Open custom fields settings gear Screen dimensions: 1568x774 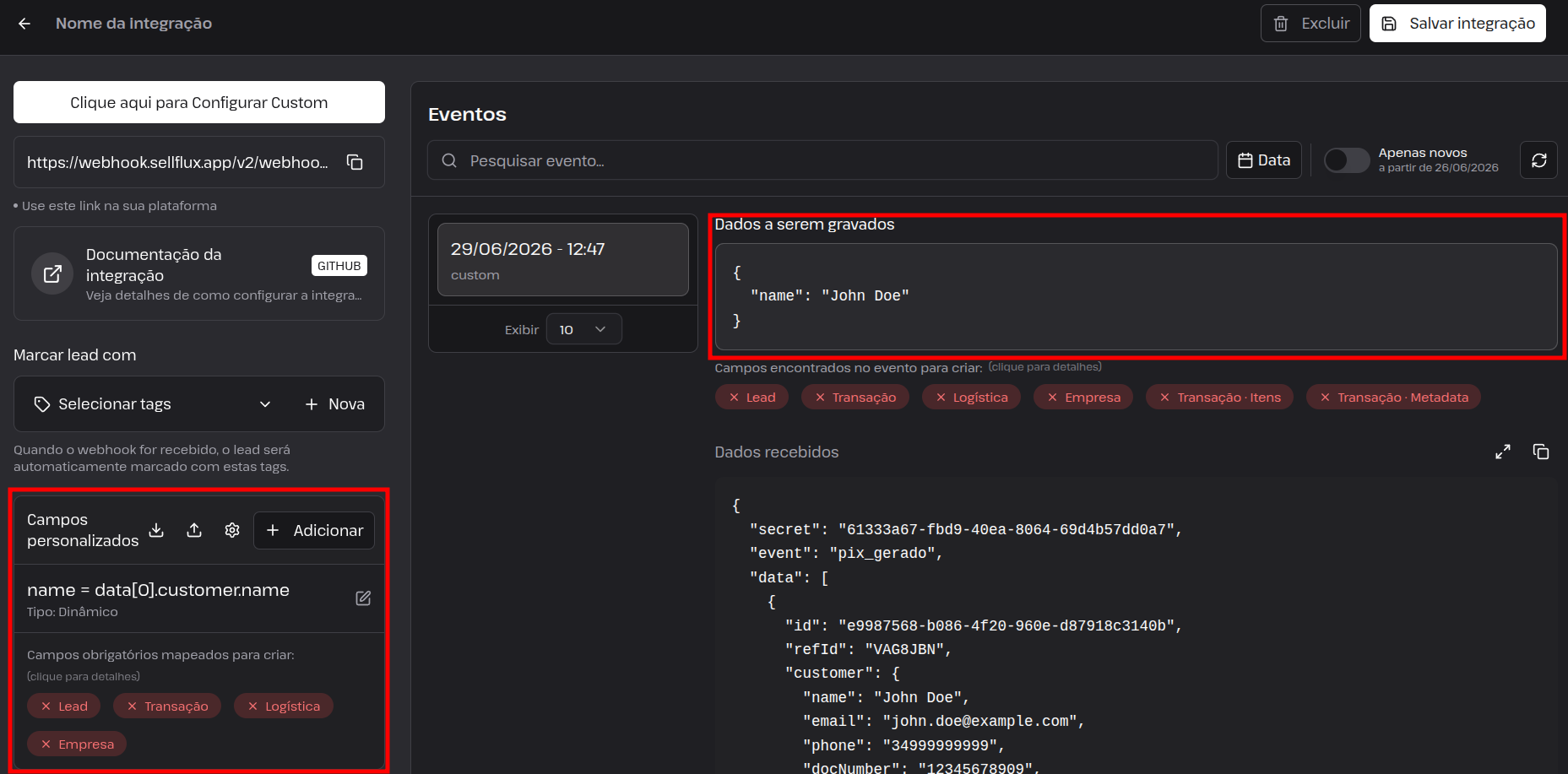(x=232, y=530)
